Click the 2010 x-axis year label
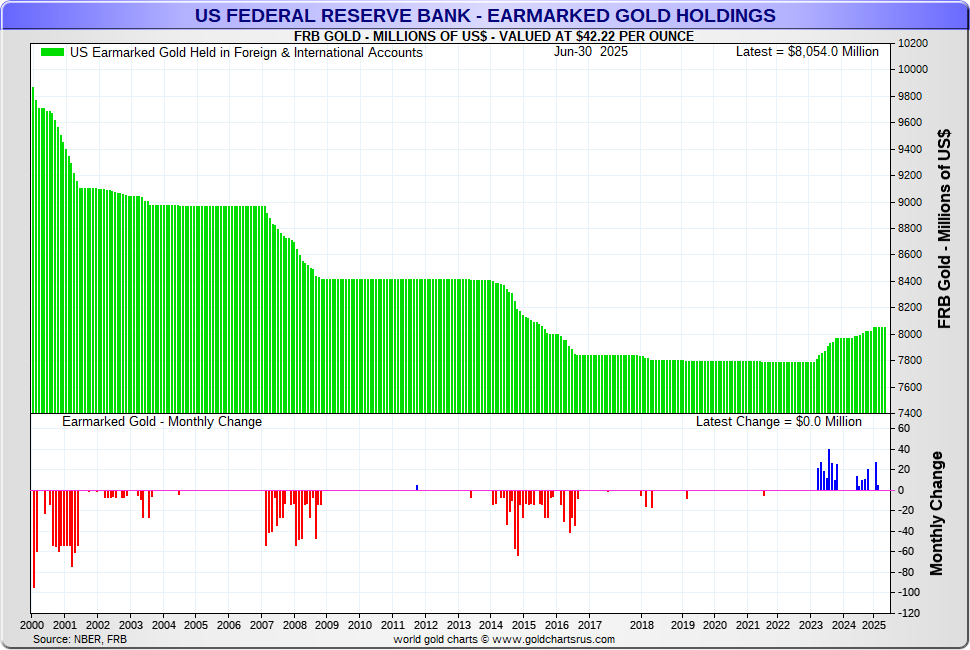This screenshot has height=650, width=970. 360,625
